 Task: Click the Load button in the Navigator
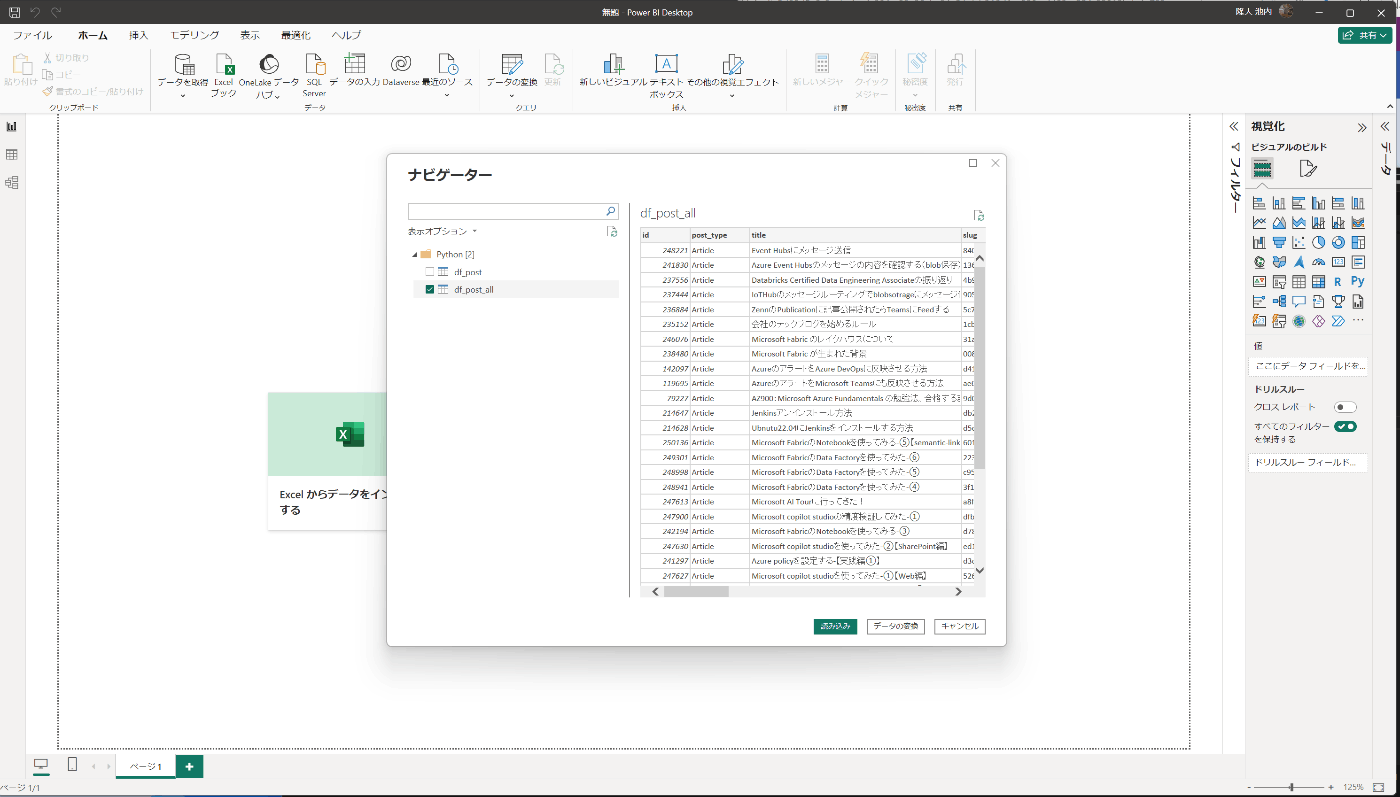(835, 626)
